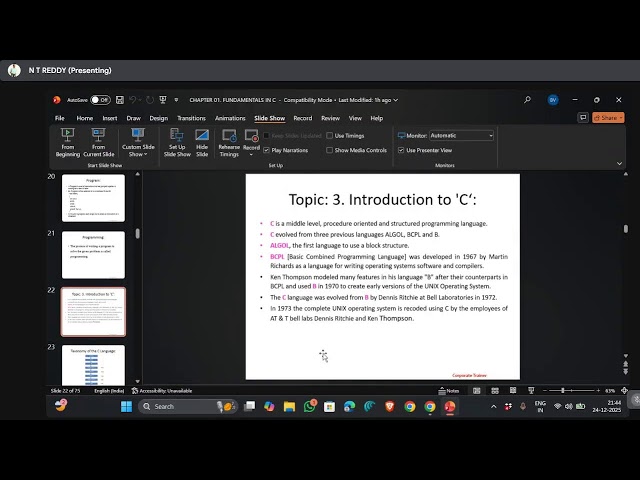Disable Use Presenter View checkbox
The width and height of the screenshot is (640, 480).
(400, 150)
